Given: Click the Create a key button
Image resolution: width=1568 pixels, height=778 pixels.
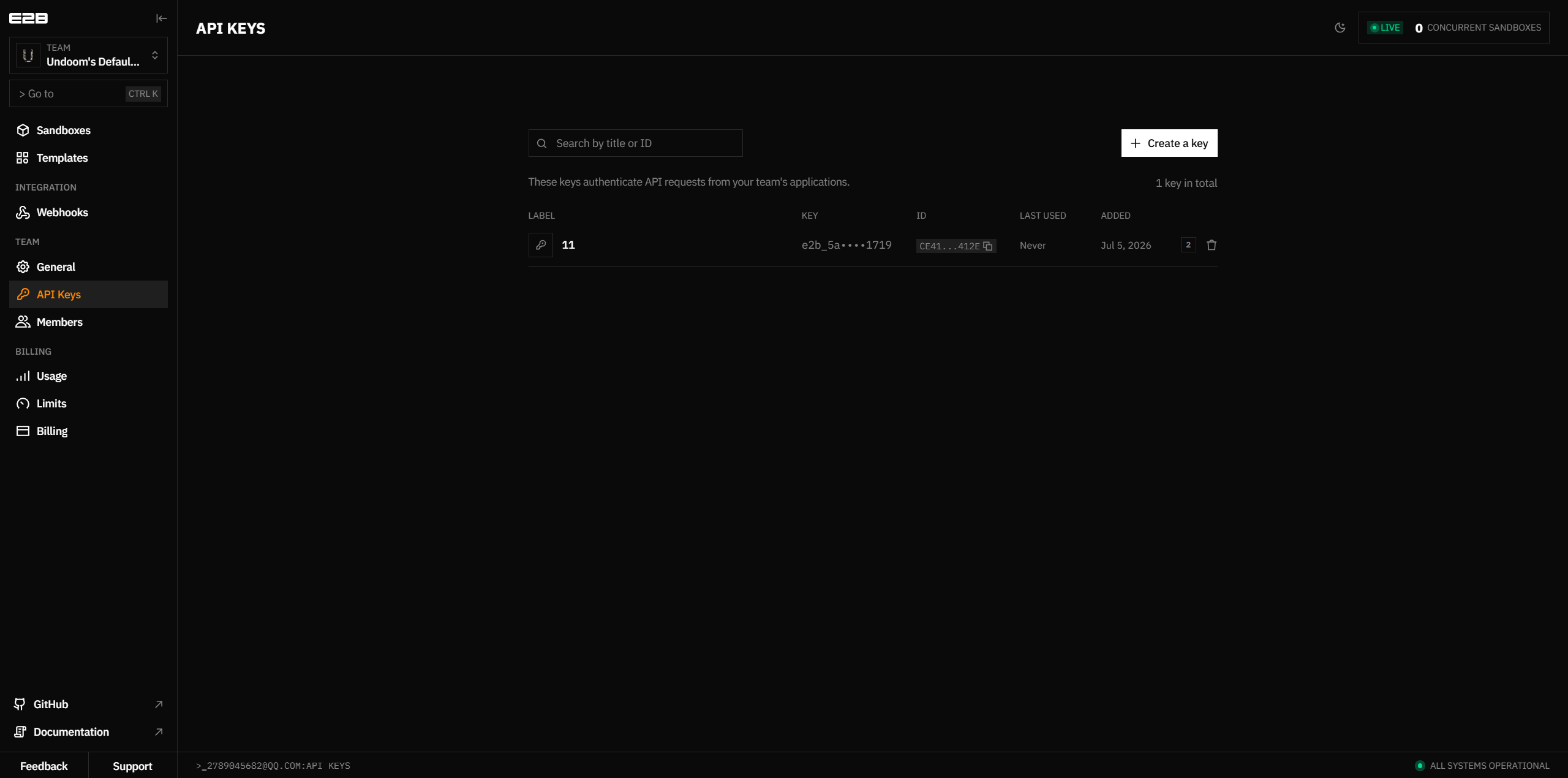Looking at the screenshot, I should coord(1169,143).
